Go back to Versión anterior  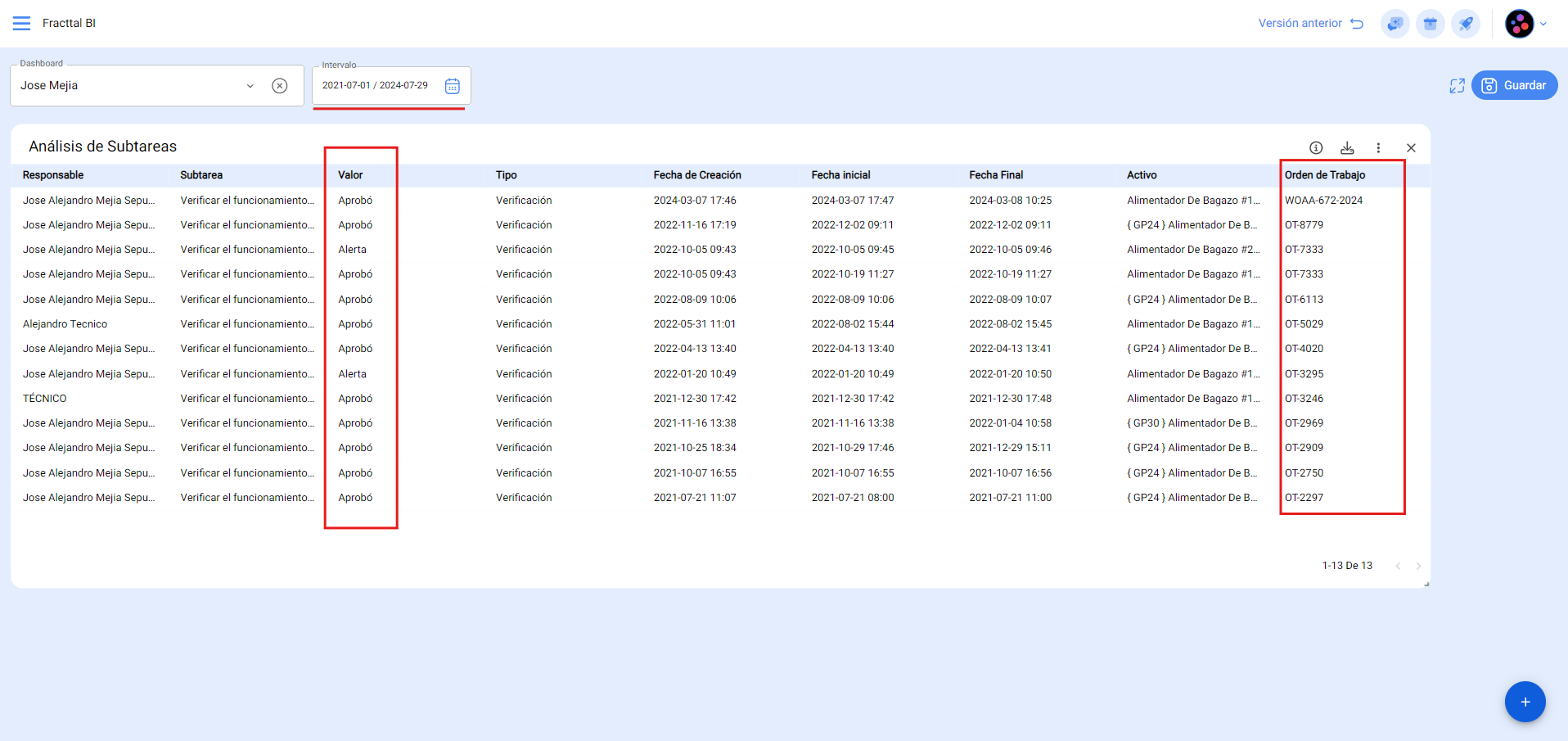(1310, 24)
